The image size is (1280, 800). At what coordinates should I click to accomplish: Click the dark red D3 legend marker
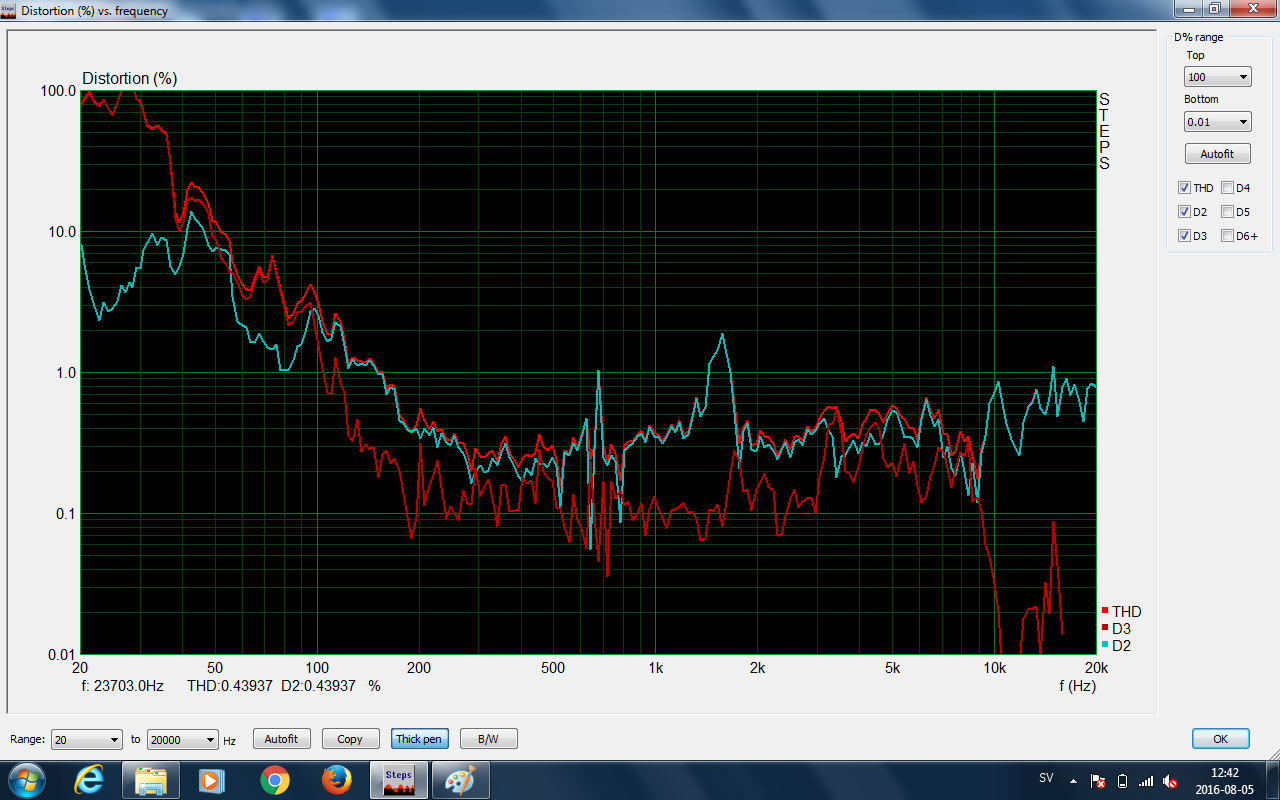click(1105, 628)
